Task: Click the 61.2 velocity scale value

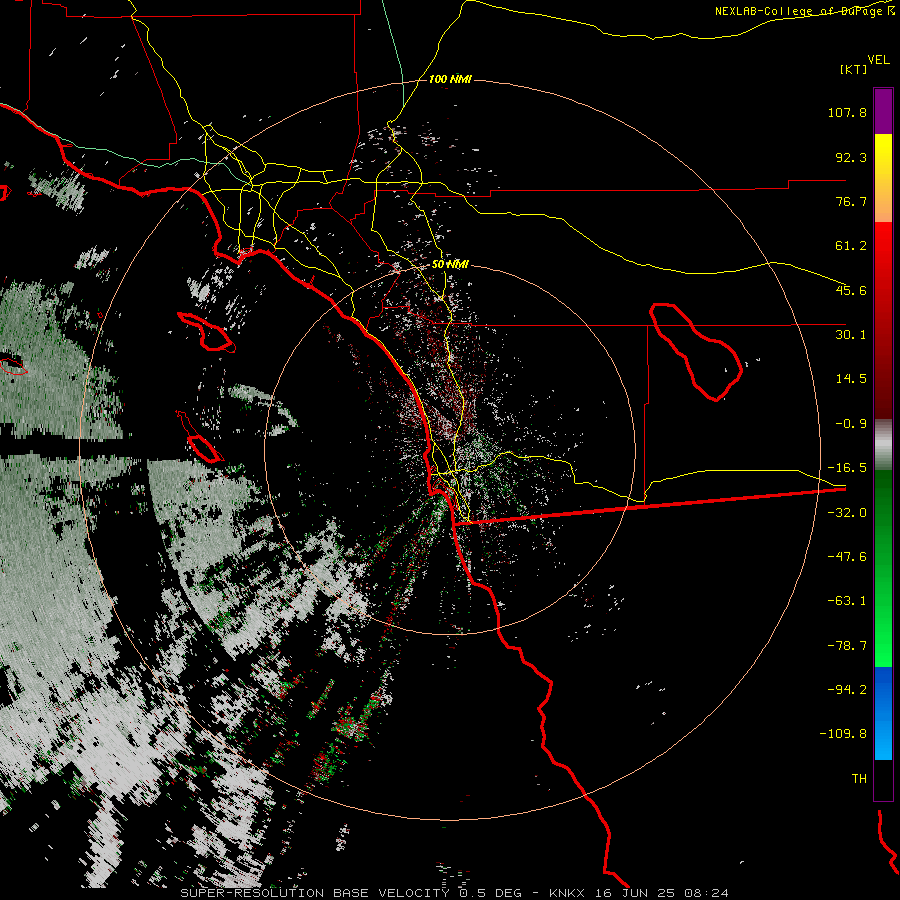Action: [851, 246]
